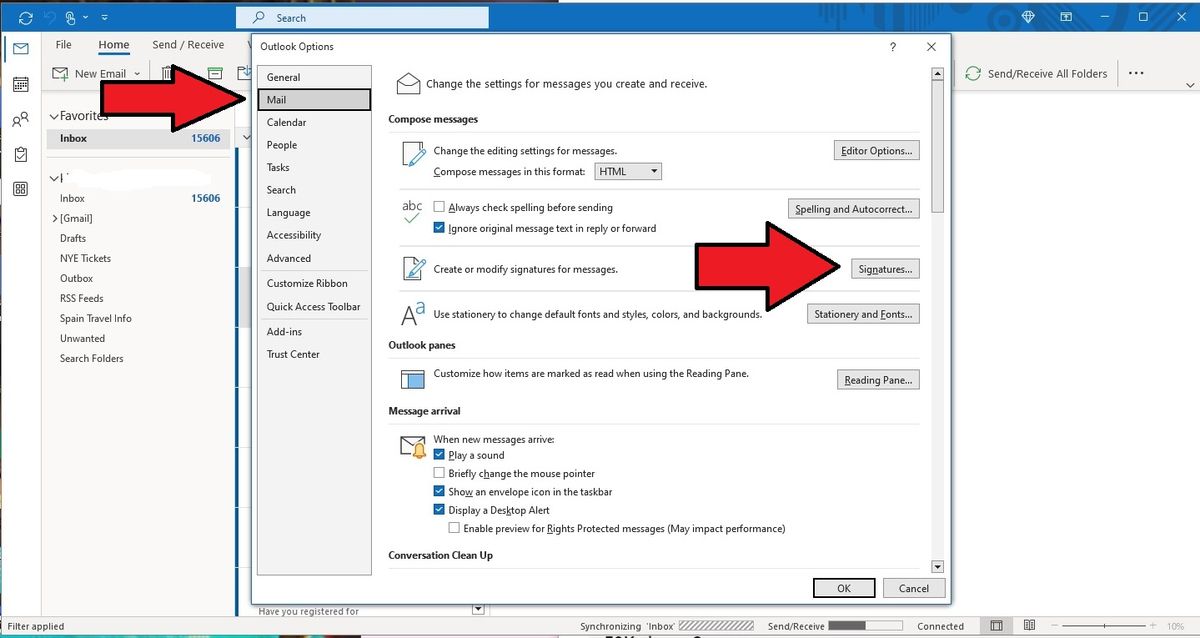Click the zoom slider in status bar

point(1103,626)
